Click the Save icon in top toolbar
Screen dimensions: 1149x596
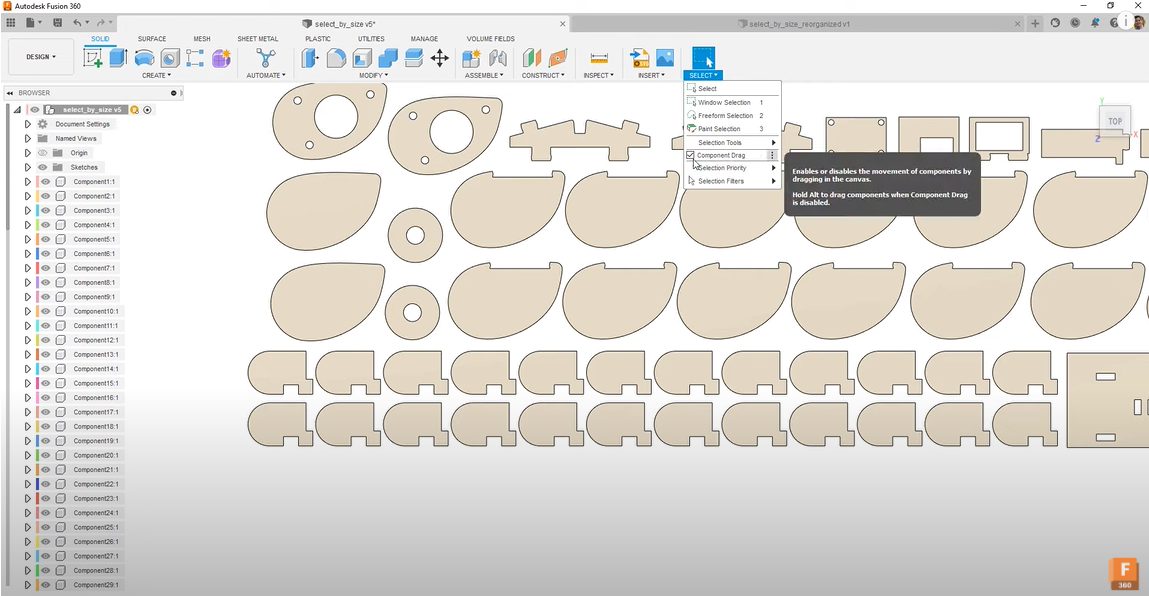(58, 23)
